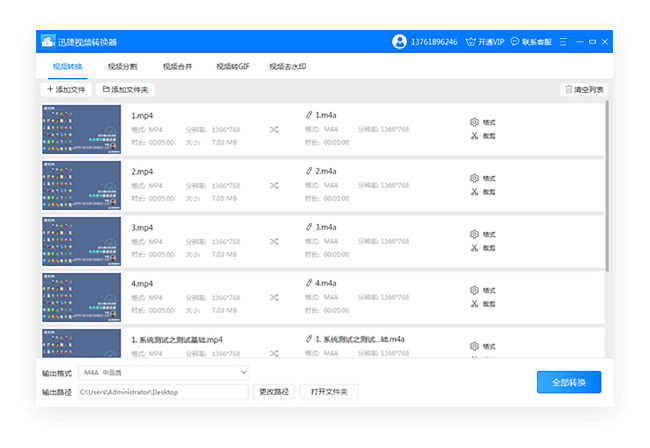Image resolution: width=650 pixels, height=448 pixels.
Task: Click file name 1. 系统测试之测试基础.mp4
Action: [177, 340]
